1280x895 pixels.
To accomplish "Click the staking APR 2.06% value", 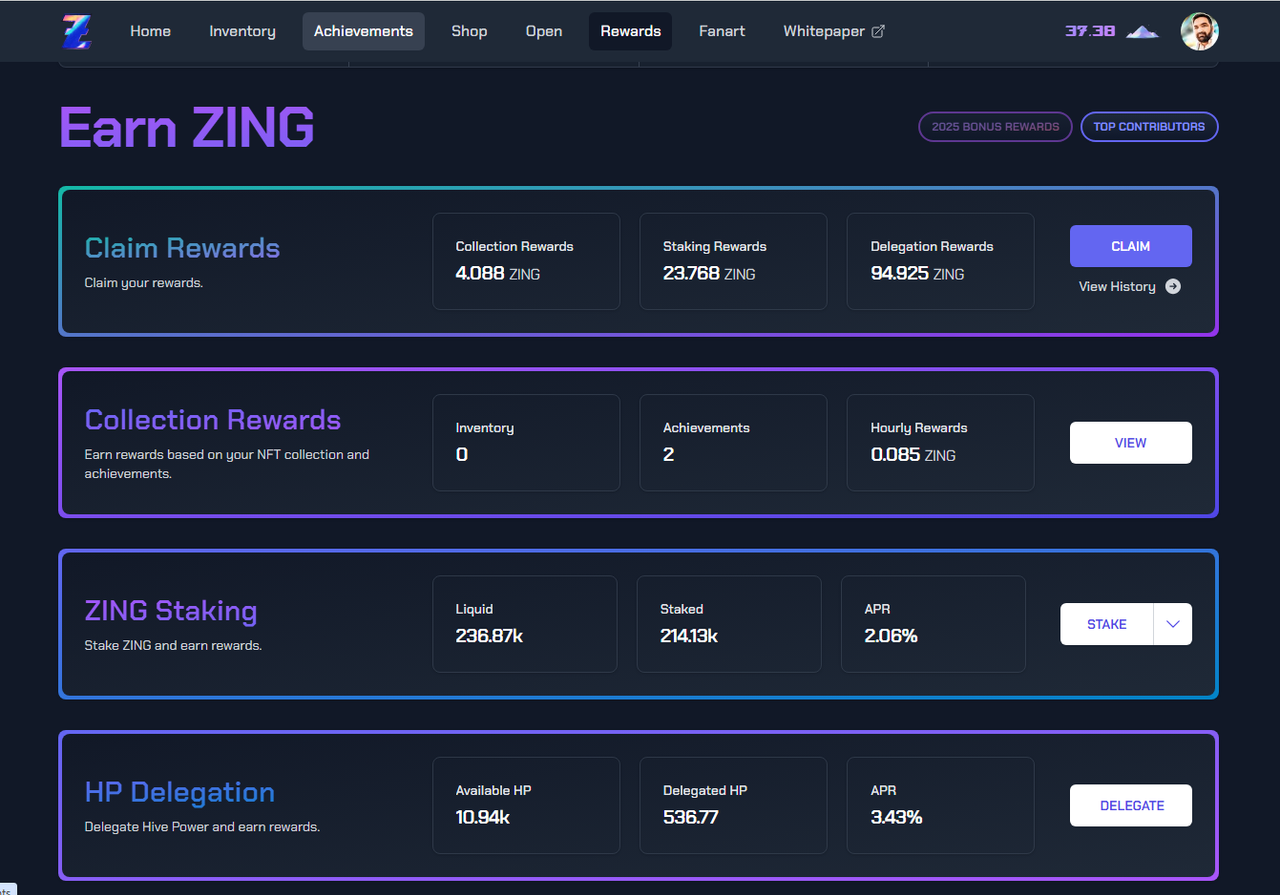I will click(x=891, y=636).
